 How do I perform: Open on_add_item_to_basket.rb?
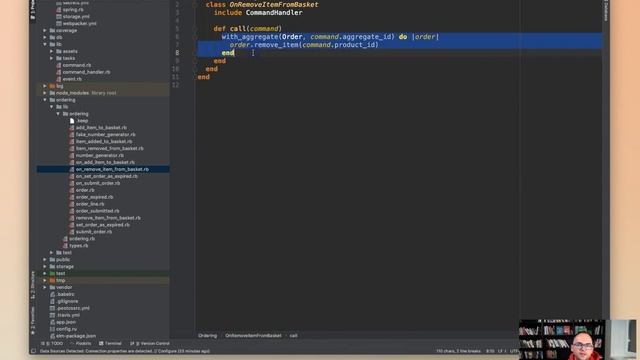pyautogui.click(x=105, y=162)
